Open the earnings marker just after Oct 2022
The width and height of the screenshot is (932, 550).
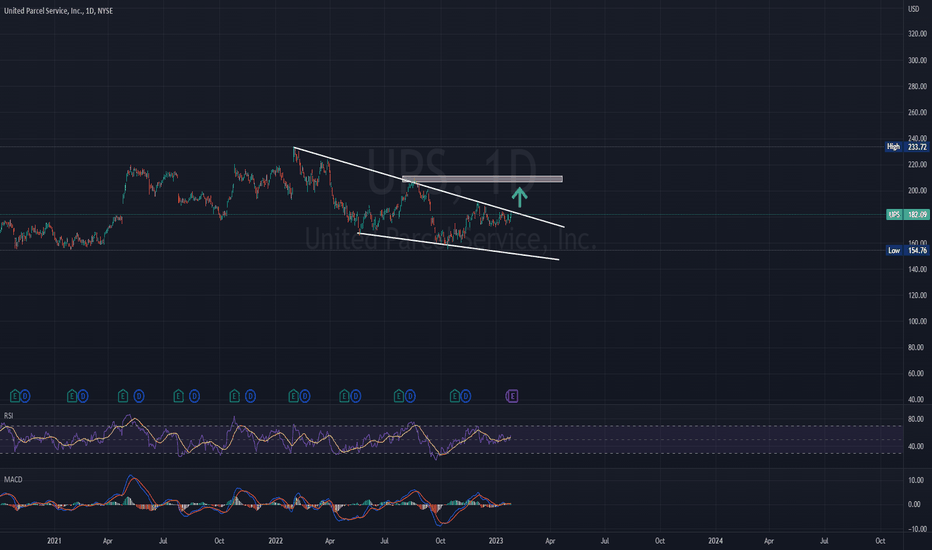[x=455, y=396]
